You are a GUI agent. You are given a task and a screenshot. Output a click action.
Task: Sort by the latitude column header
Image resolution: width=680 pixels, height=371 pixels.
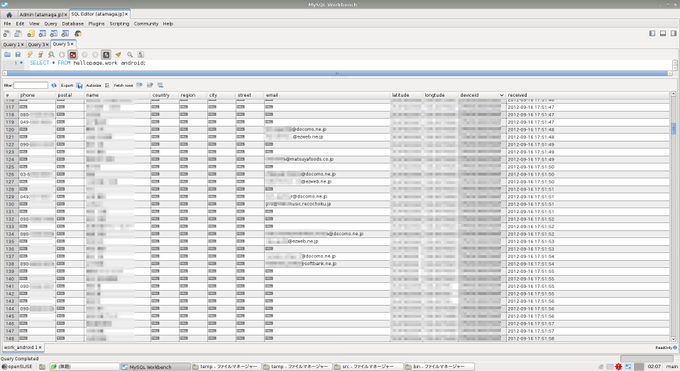pos(407,95)
